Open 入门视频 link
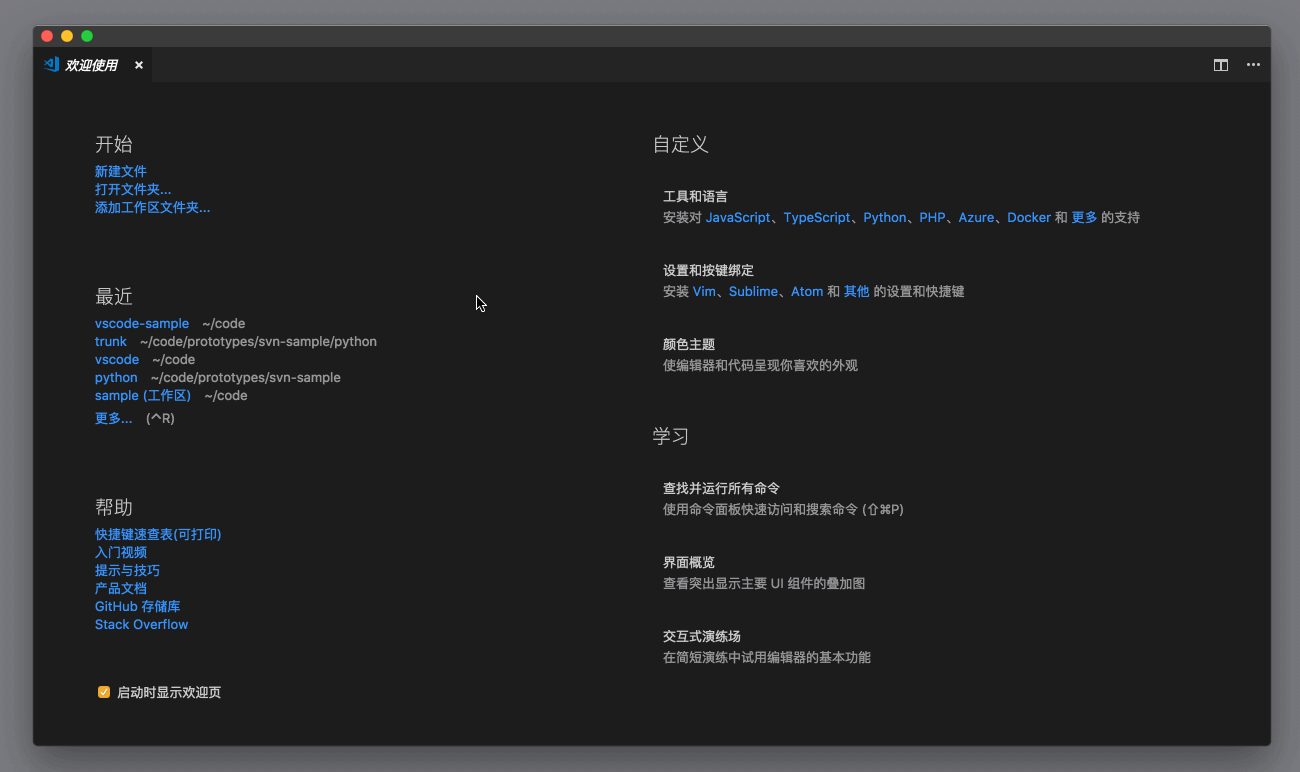The width and height of the screenshot is (1300, 772). (x=121, y=552)
